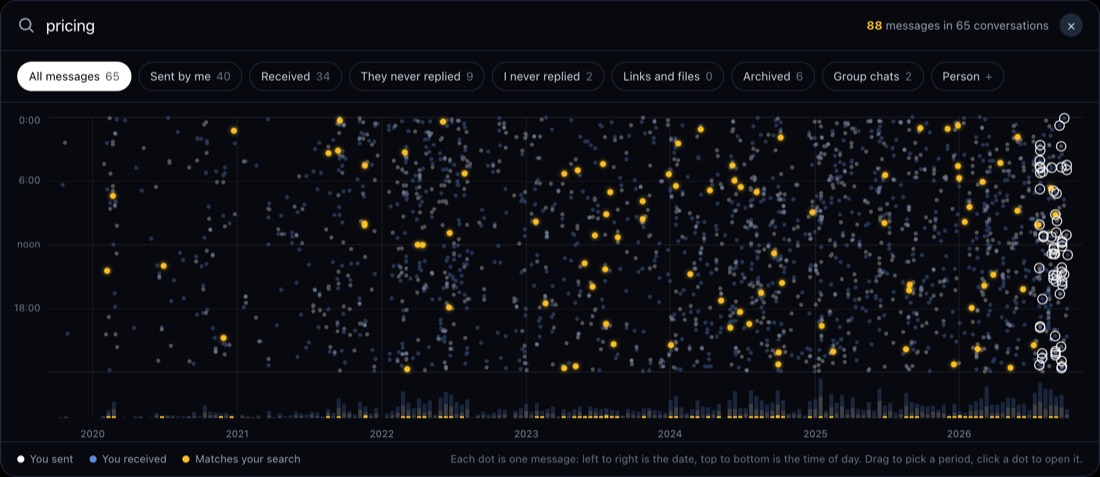Viewport: 1100px width, 477px height.
Task: Click the 2025 year axis label
Action: [814, 434]
